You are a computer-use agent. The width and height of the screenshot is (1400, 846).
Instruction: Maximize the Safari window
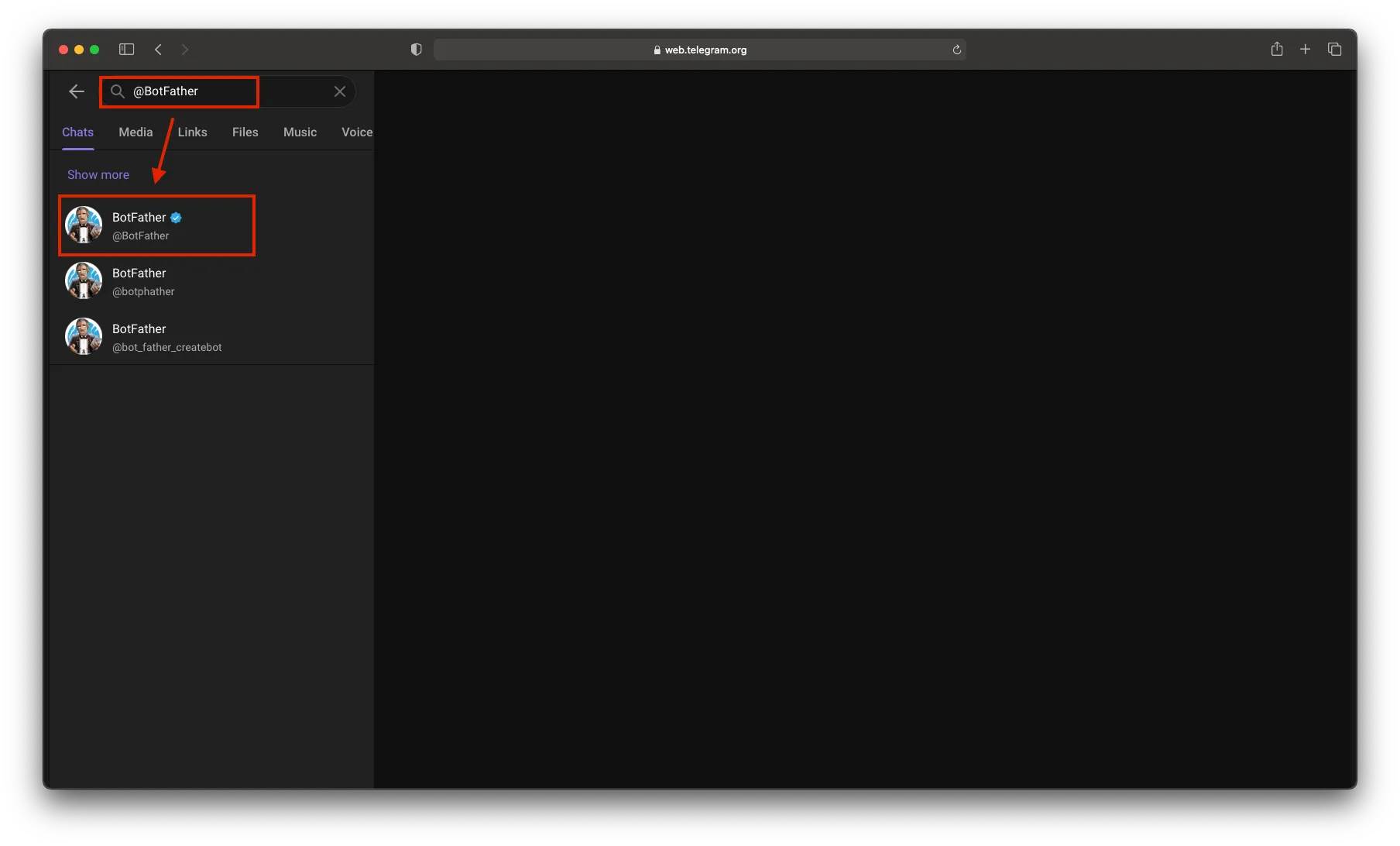pyautogui.click(x=94, y=50)
